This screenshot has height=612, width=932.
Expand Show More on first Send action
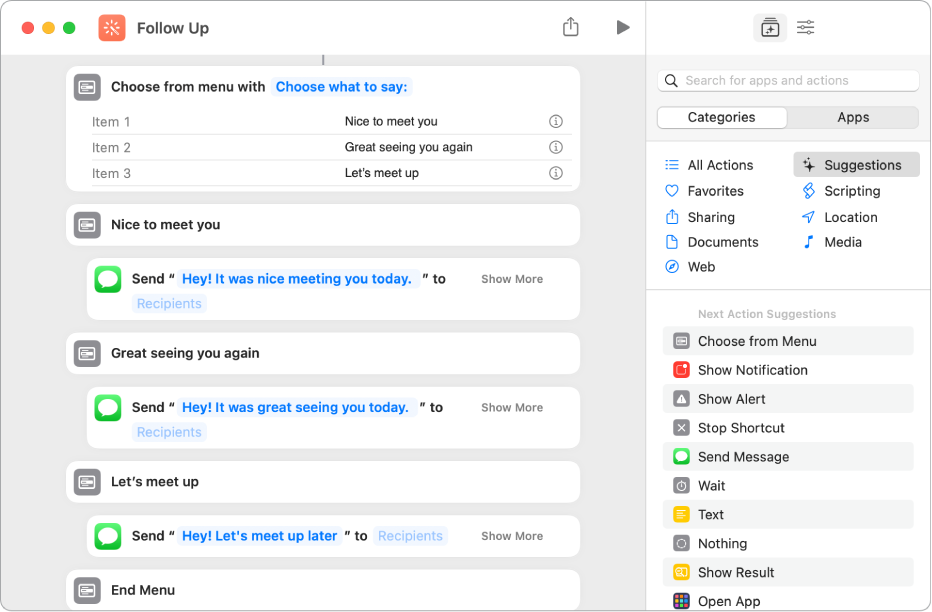(511, 278)
